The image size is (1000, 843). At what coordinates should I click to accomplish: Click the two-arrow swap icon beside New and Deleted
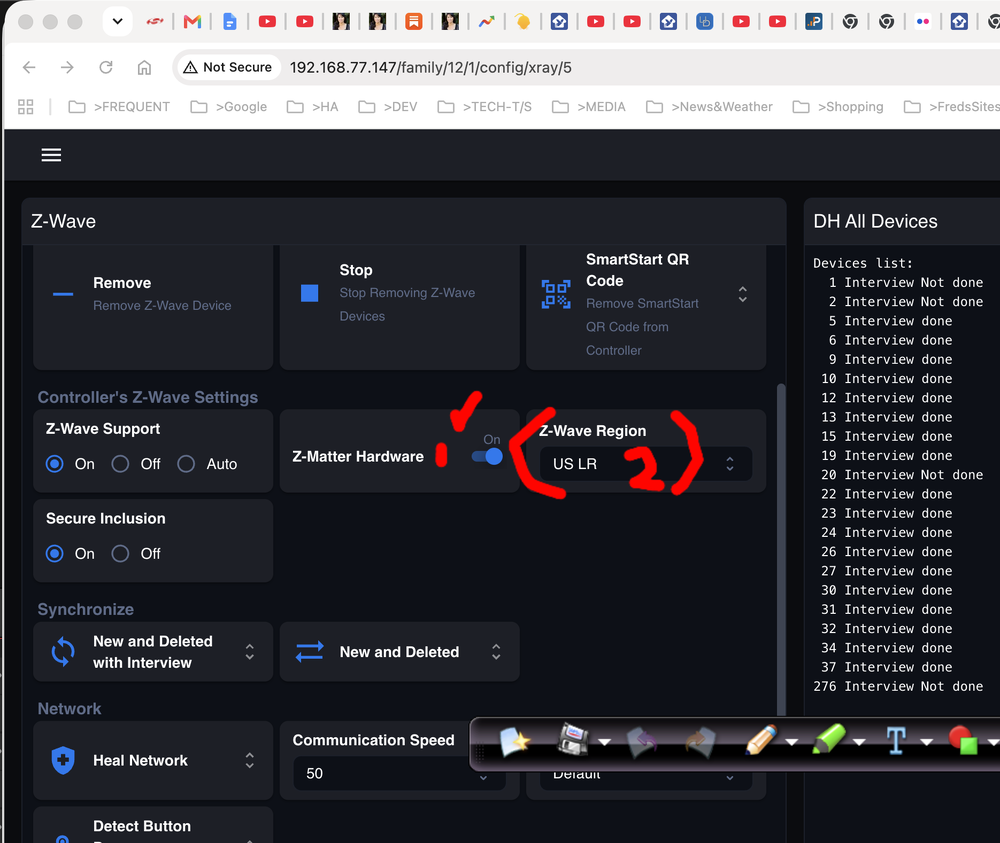click(x=309, y=652)
